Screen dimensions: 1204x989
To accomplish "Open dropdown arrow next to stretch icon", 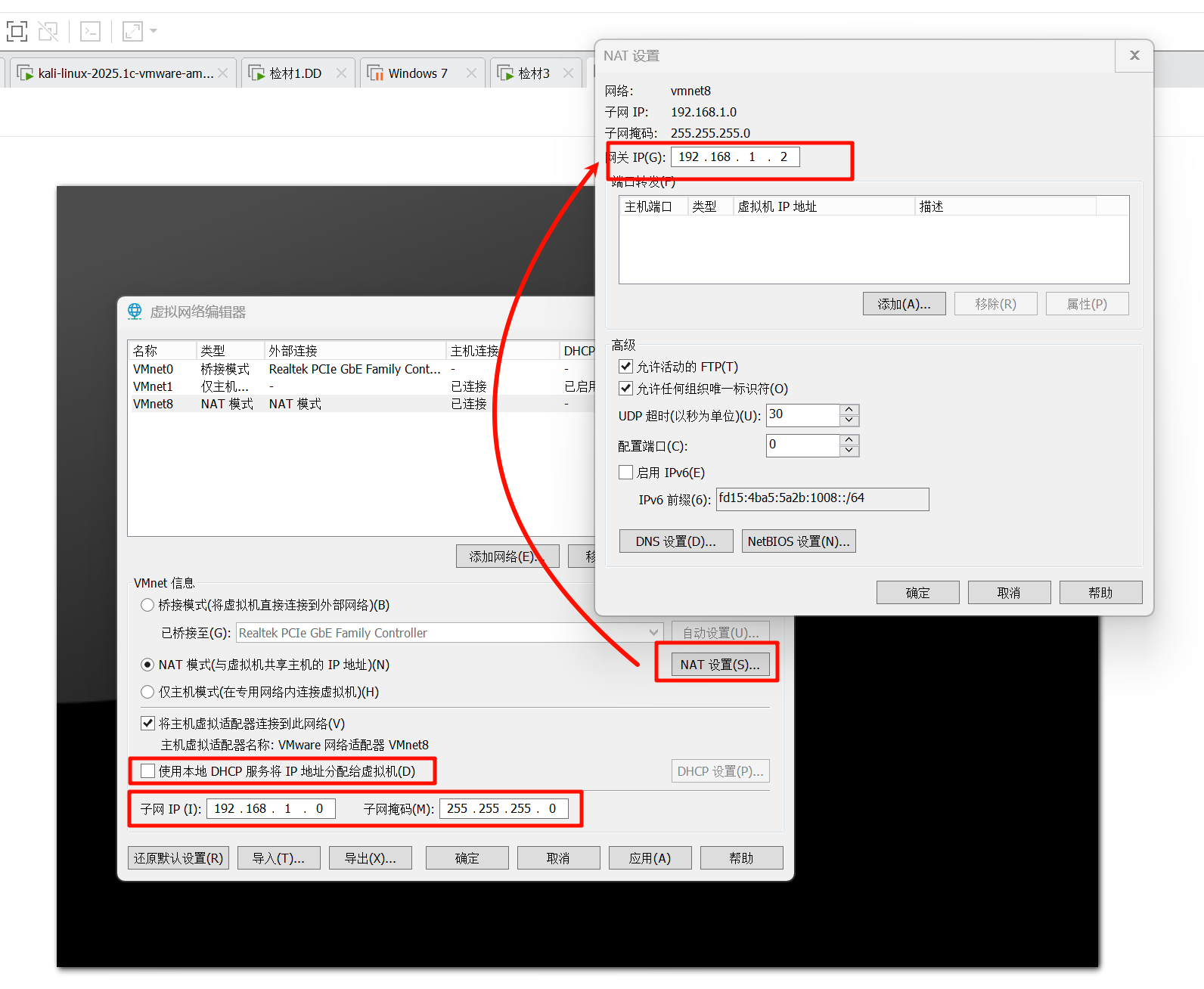I will tap(154, 31).
